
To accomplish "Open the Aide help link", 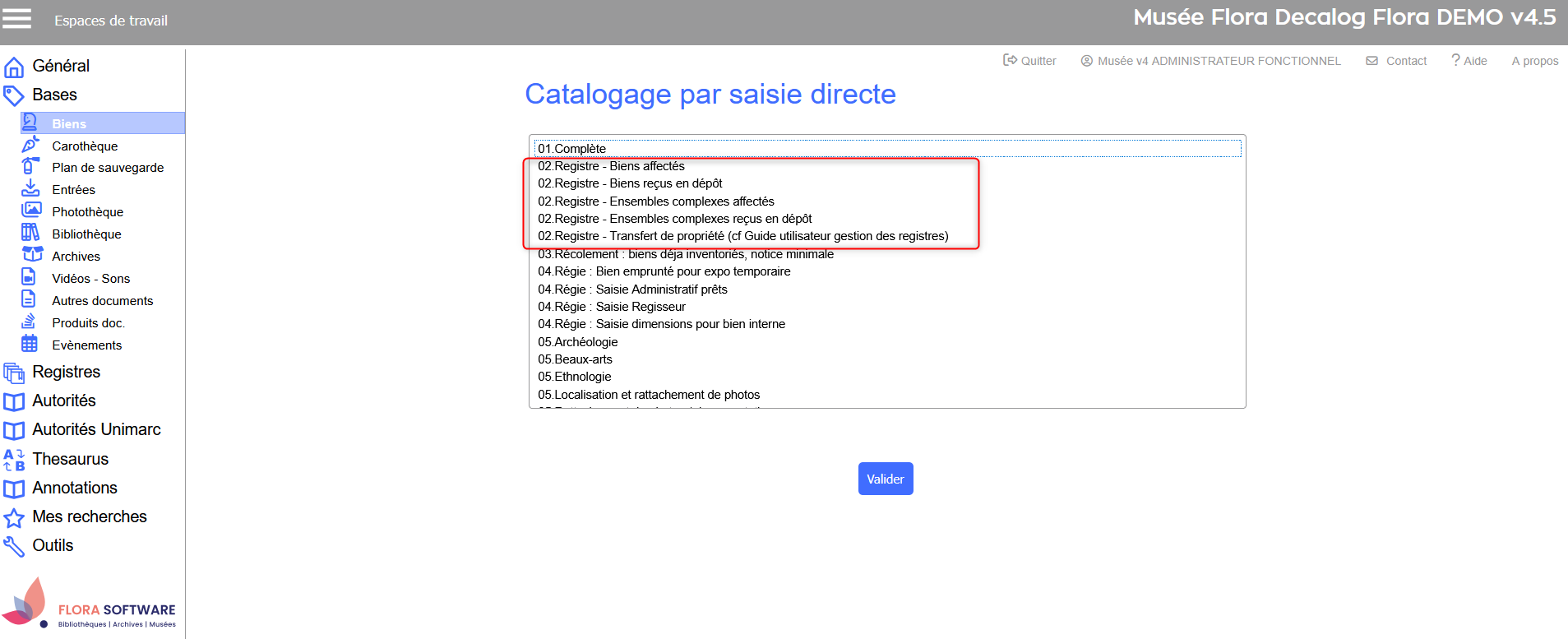I will [1469, 61].
